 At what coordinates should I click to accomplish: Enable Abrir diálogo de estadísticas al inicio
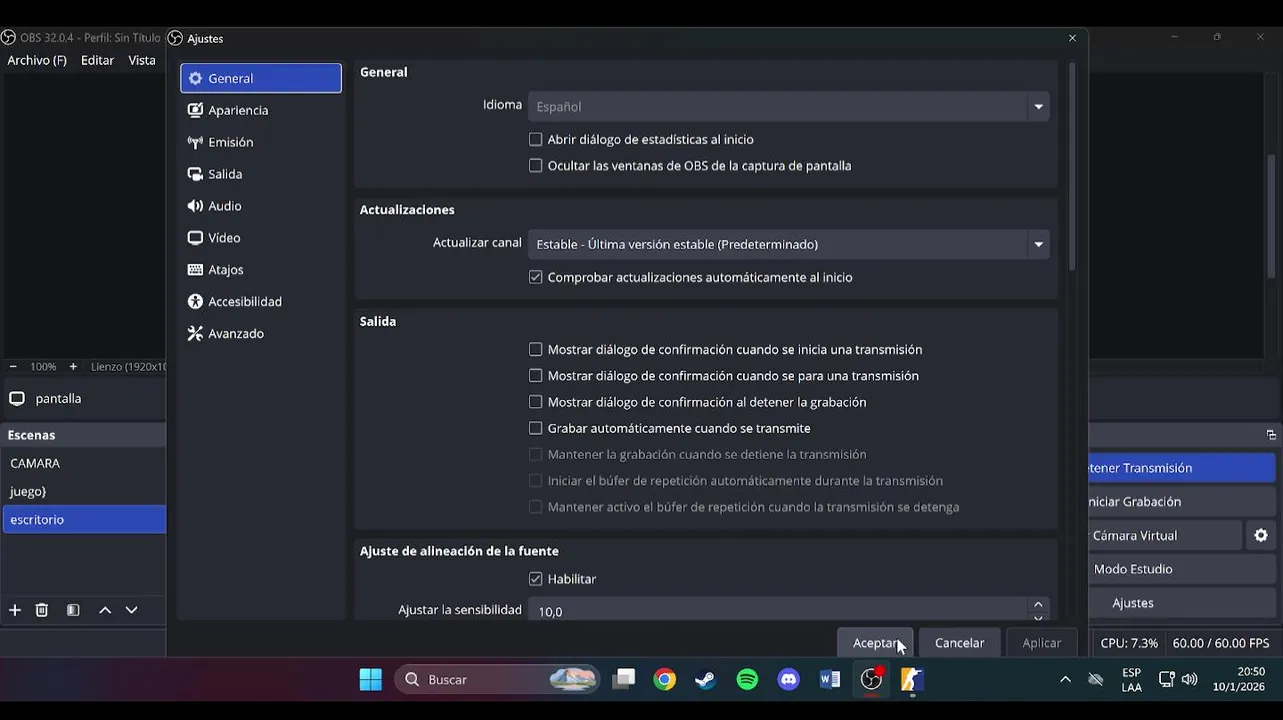click(x=536, y=140)
